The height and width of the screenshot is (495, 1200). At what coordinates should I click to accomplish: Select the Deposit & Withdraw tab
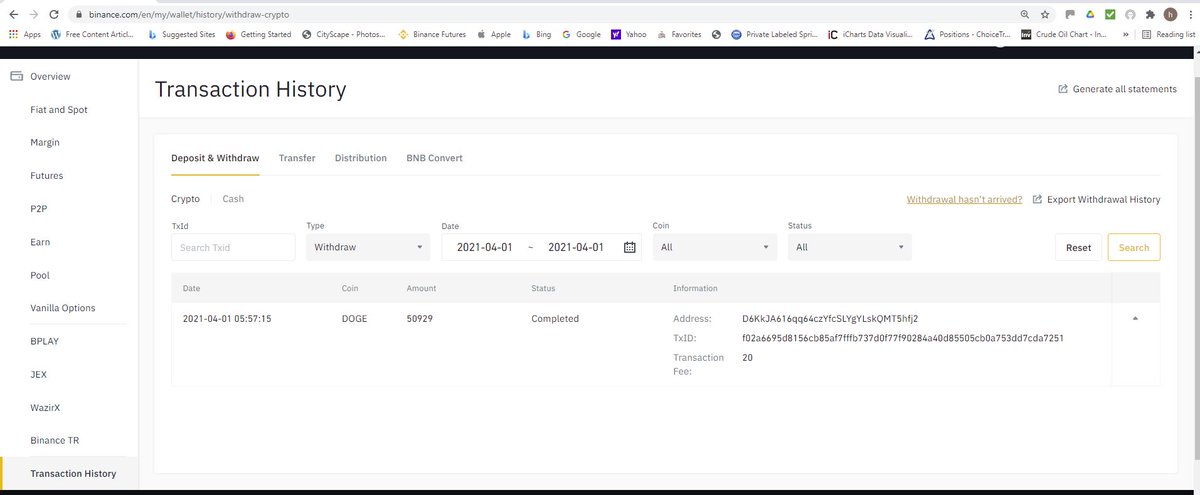click(x=215, y=158)
